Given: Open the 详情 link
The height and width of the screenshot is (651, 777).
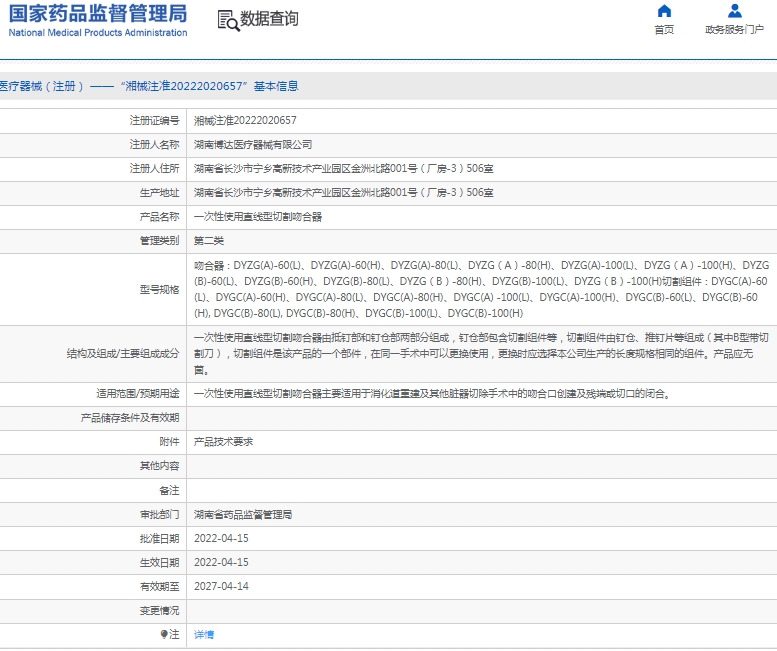Looking at the screenshot, I should tap(204, 634).
